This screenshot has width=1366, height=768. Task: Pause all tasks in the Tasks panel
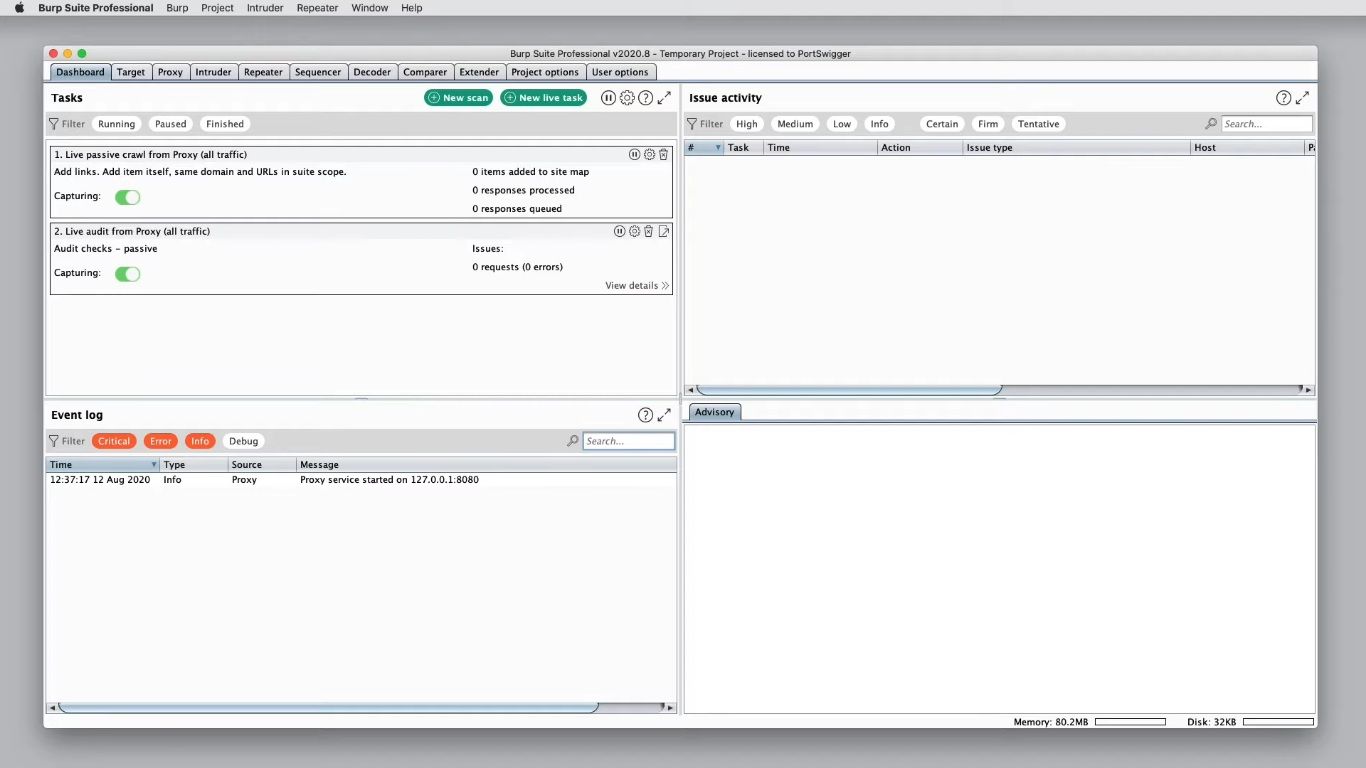[609, 97]
